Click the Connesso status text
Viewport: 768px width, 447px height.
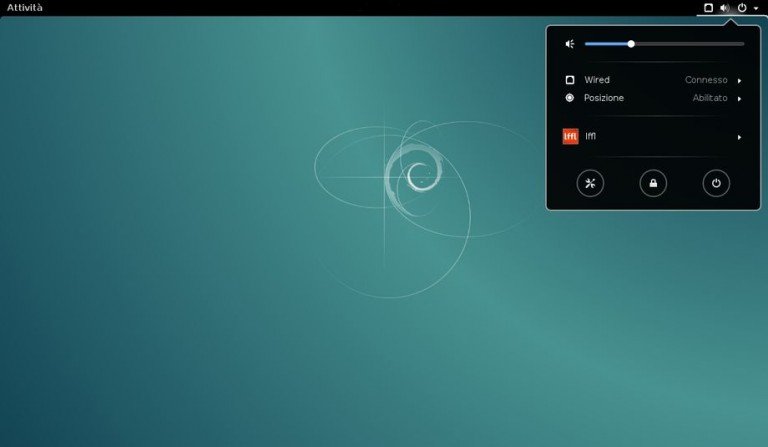[706, 80]
